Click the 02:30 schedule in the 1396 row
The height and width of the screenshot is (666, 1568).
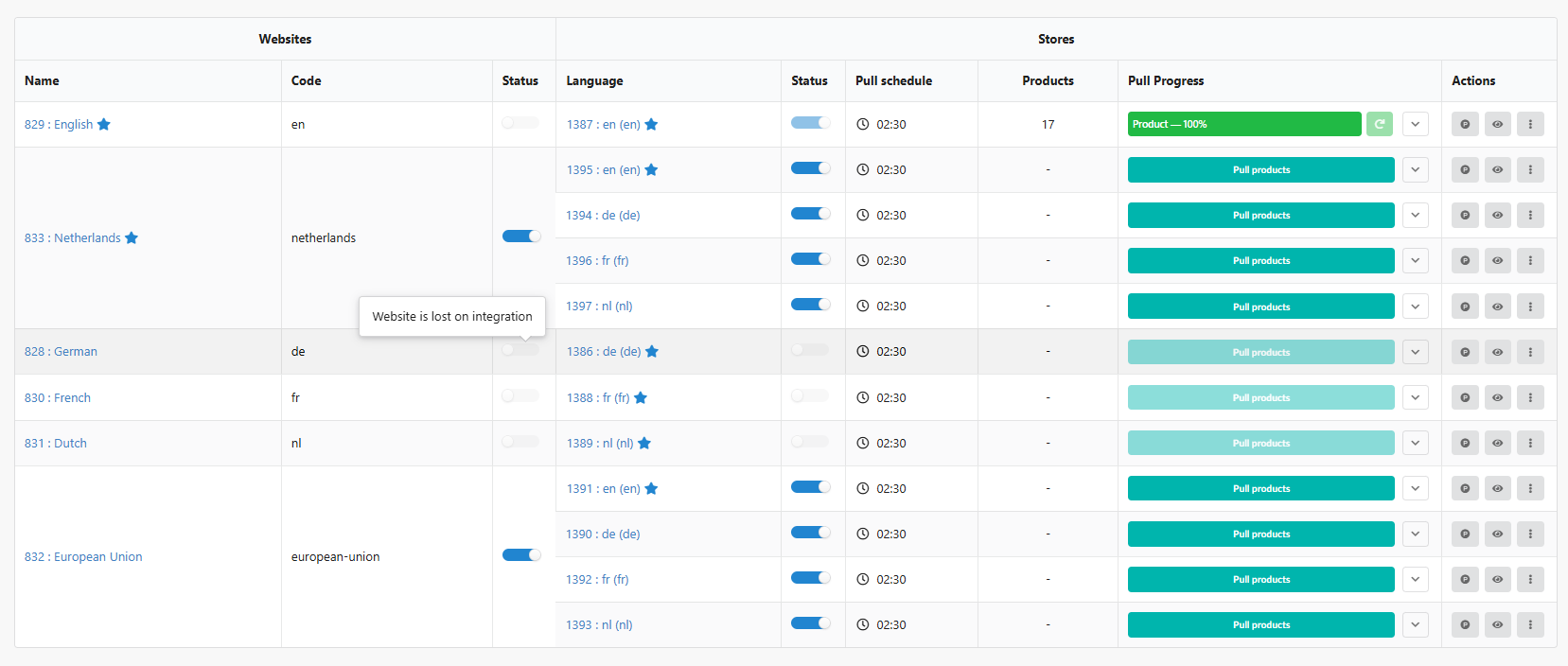click(890, 260)
